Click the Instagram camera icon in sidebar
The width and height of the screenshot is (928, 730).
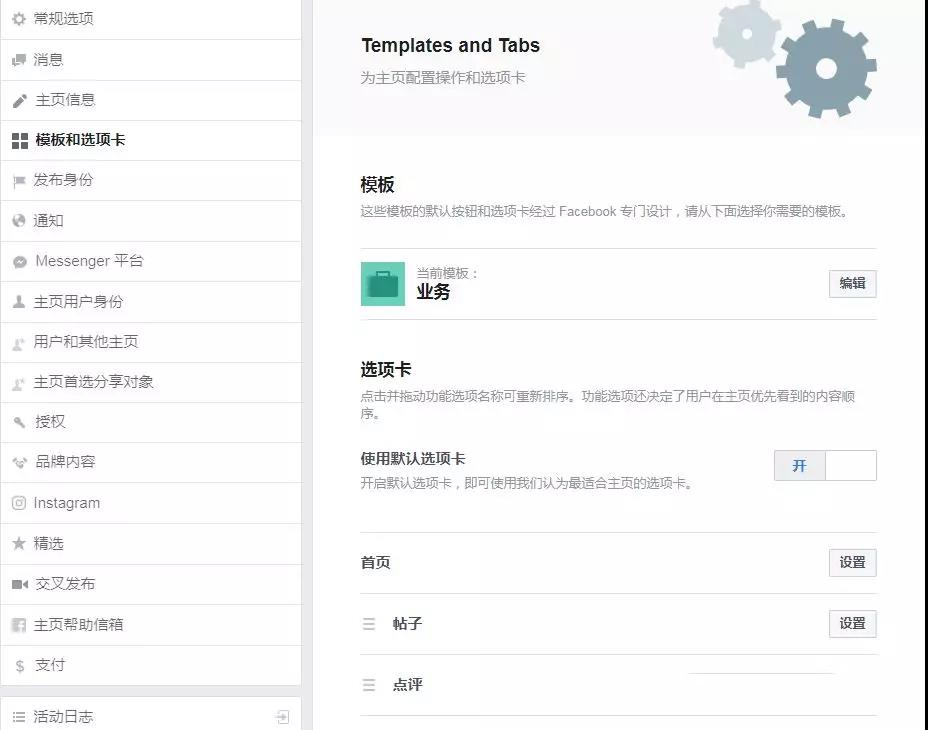point(19,503)
